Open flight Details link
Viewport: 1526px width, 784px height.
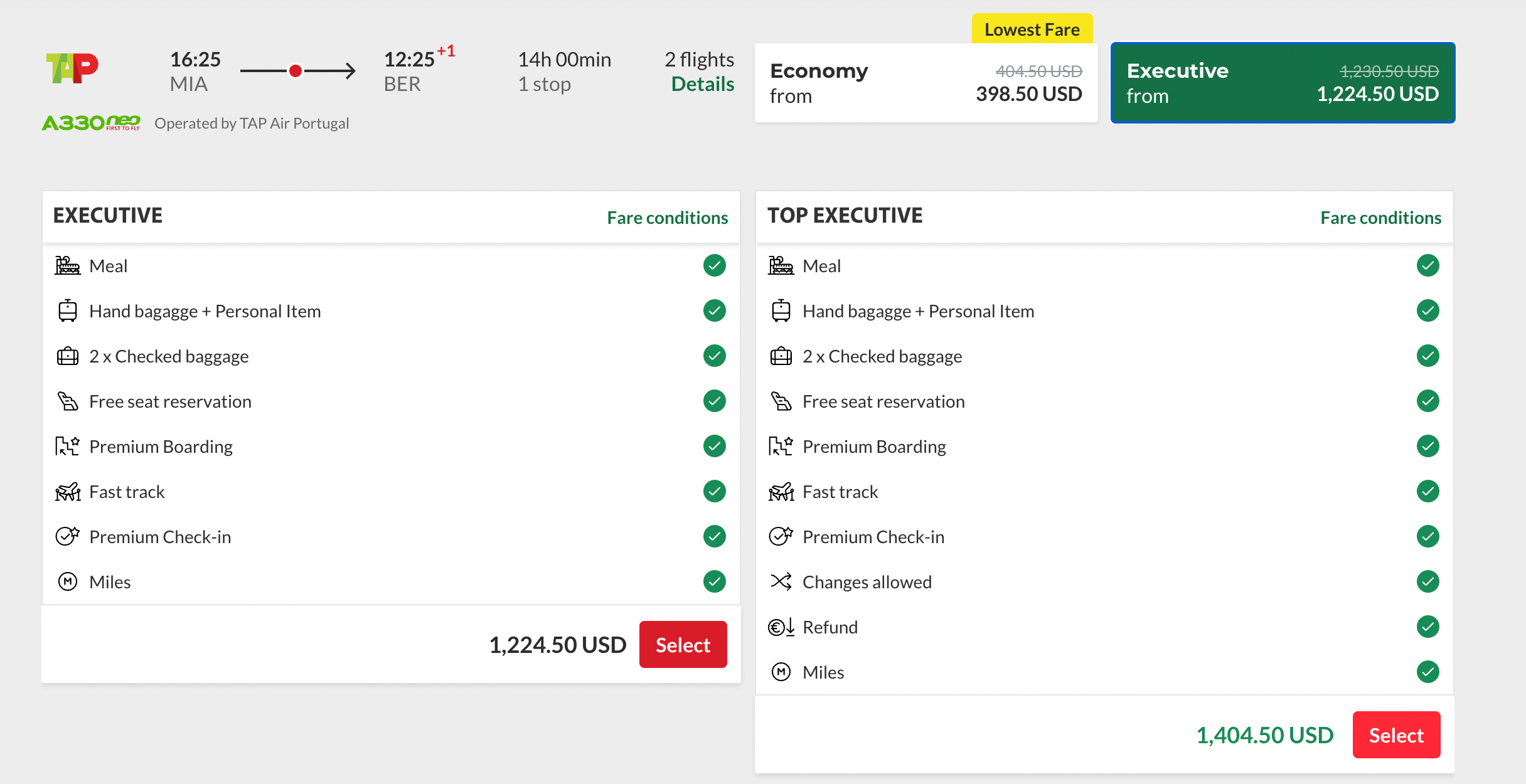coord(702,84)
